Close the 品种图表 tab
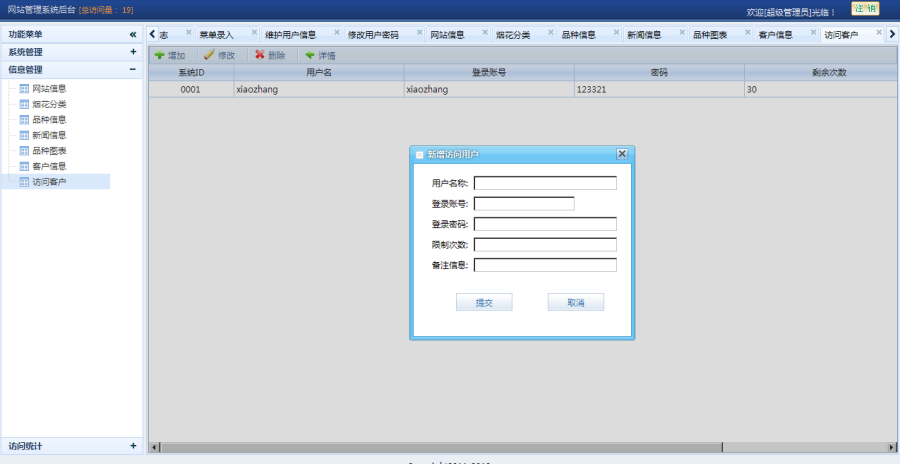Viewport: 900px width, 464px height. pos(748,32)
